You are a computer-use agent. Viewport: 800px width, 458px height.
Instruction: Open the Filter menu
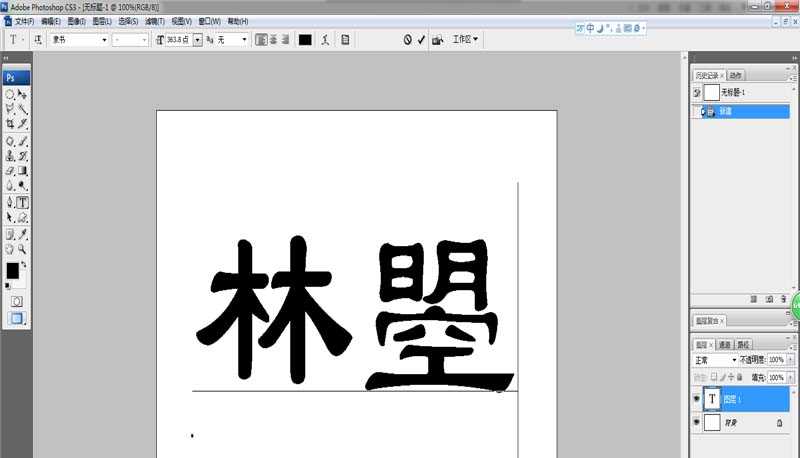click(x=155, y=21)
